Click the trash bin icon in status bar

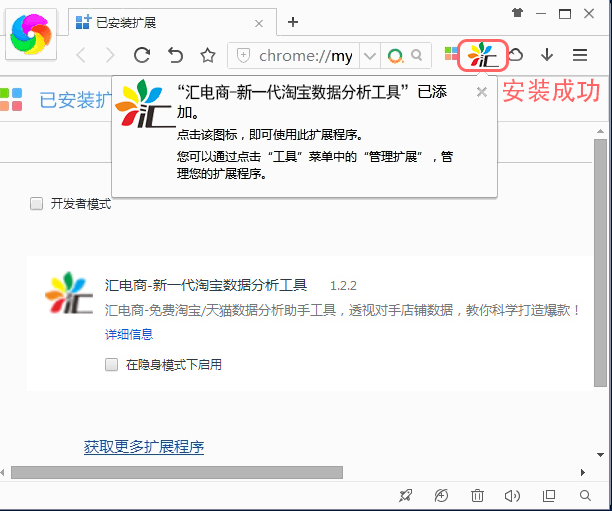(x=477, y=496)
